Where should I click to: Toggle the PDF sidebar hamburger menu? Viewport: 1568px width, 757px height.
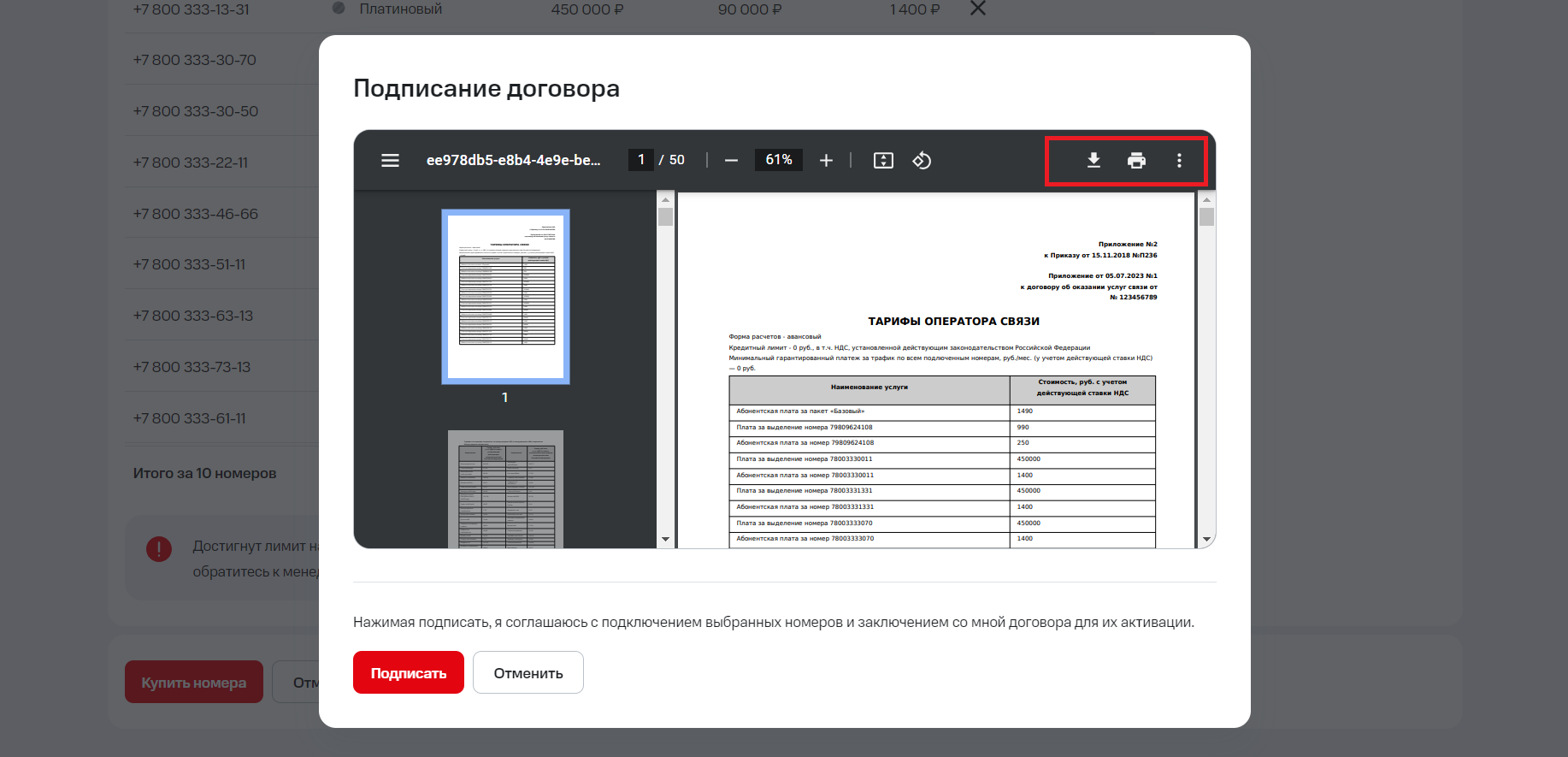pos(390,161)
